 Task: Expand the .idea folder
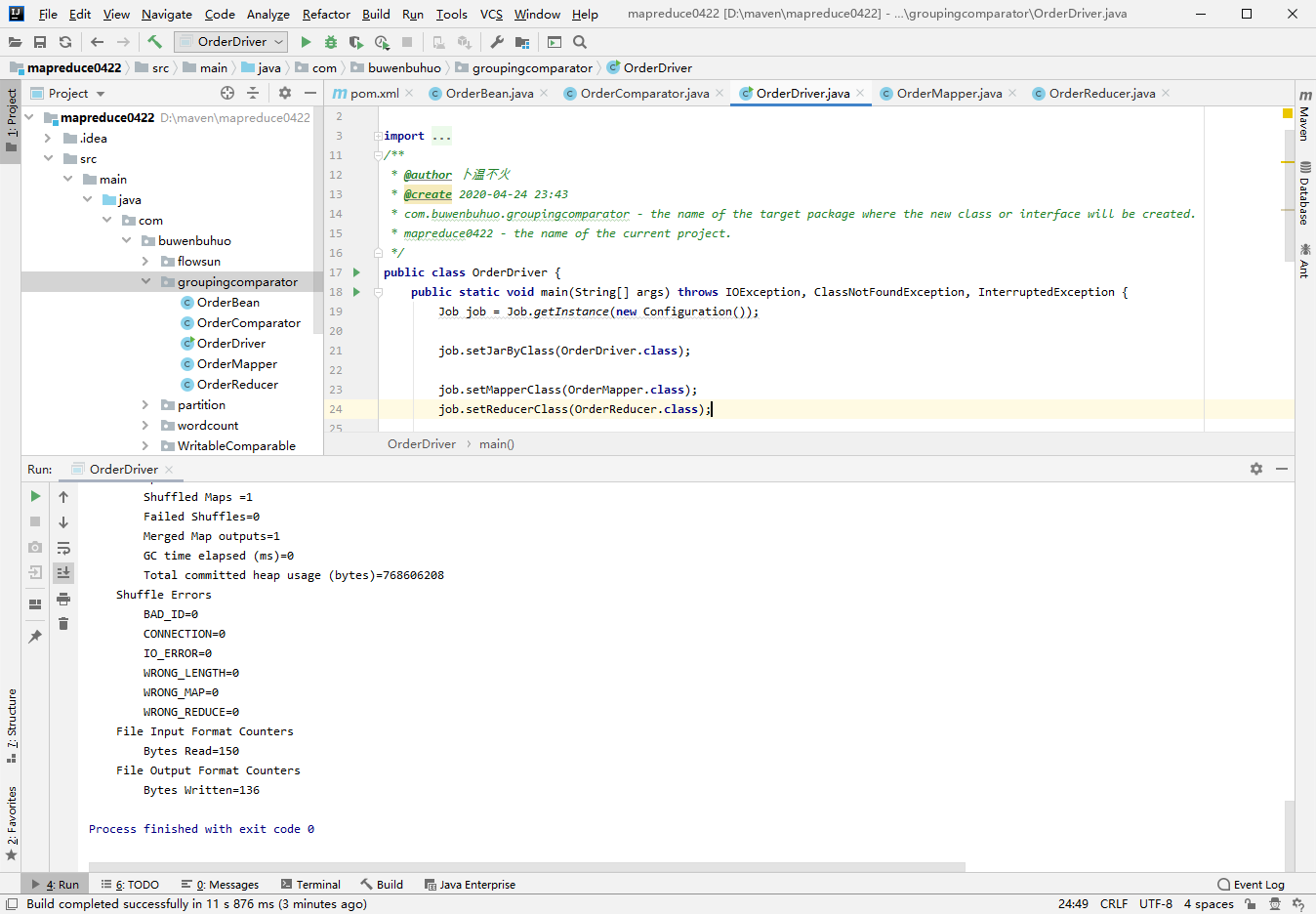pyautogui.click(x=47, y=139)
